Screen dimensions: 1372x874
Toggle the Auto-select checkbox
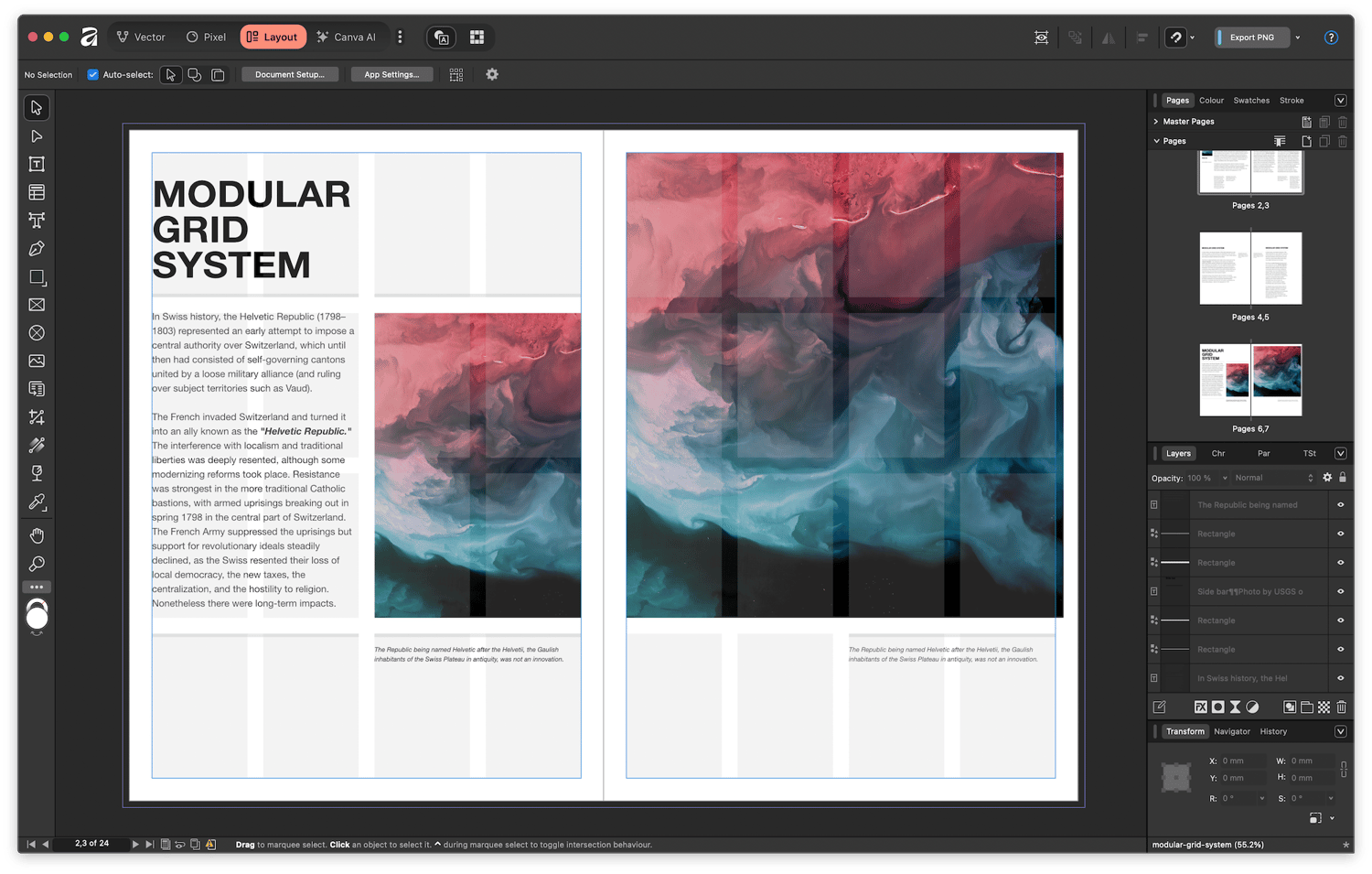[x=92, y=74]
